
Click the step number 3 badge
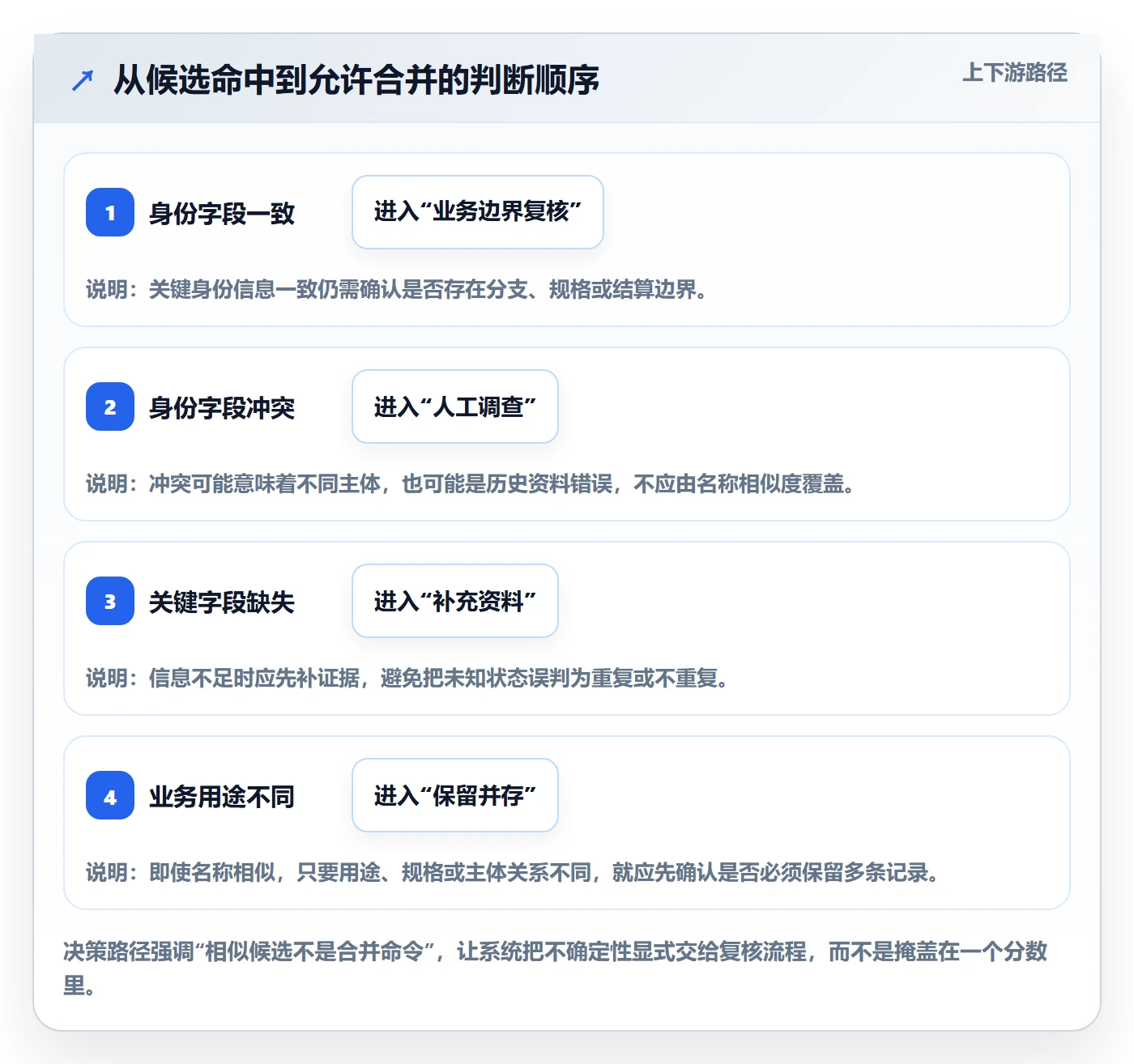pos(110,601)
